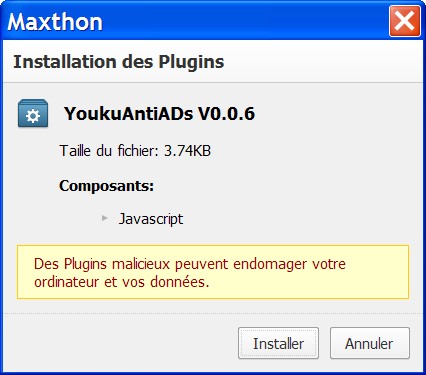Click empty area of blue title bar
Viewport: 426px width, 375px height.
[x=245, y=22]
